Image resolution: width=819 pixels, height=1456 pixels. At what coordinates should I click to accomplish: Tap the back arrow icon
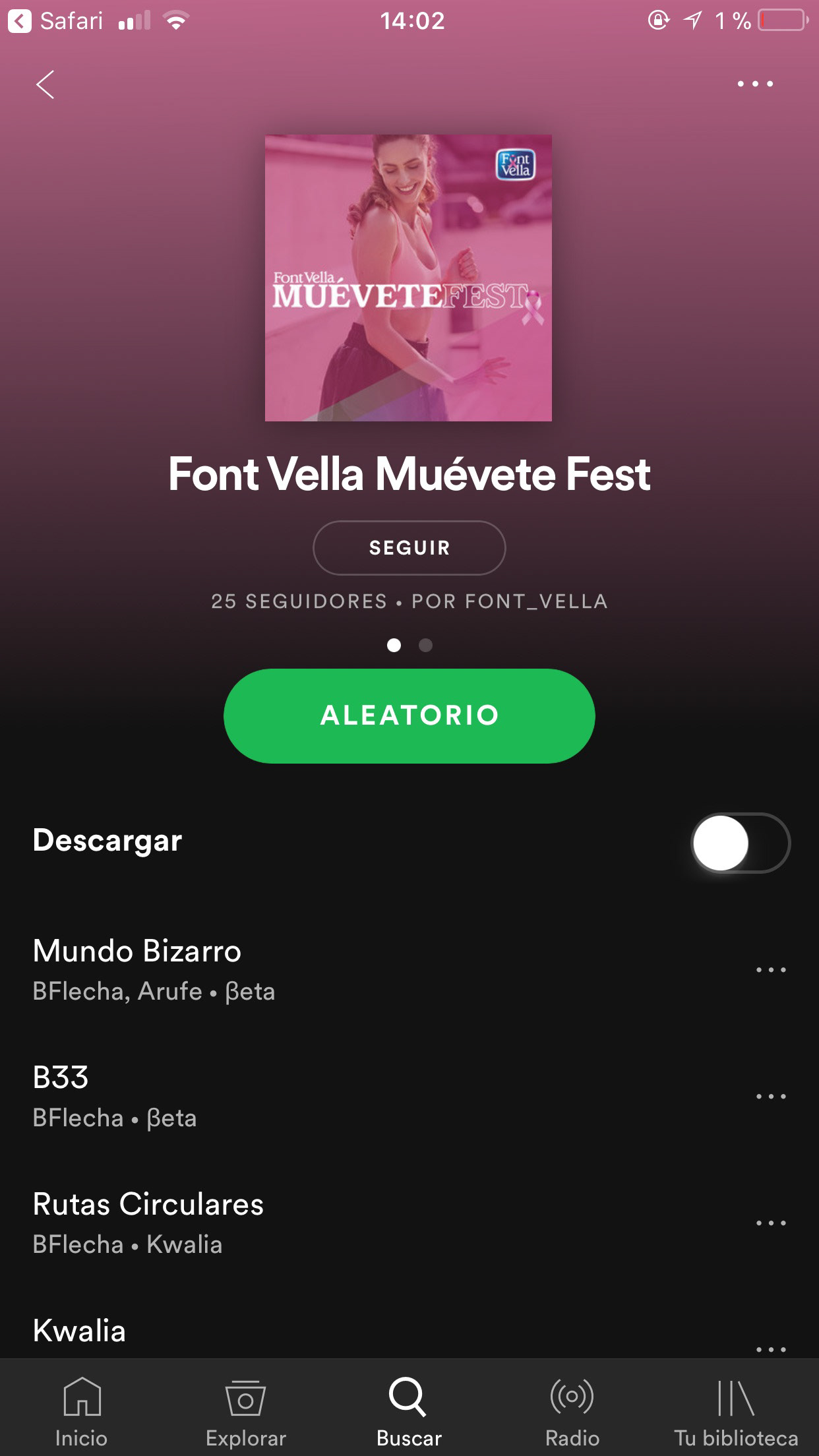45,84
